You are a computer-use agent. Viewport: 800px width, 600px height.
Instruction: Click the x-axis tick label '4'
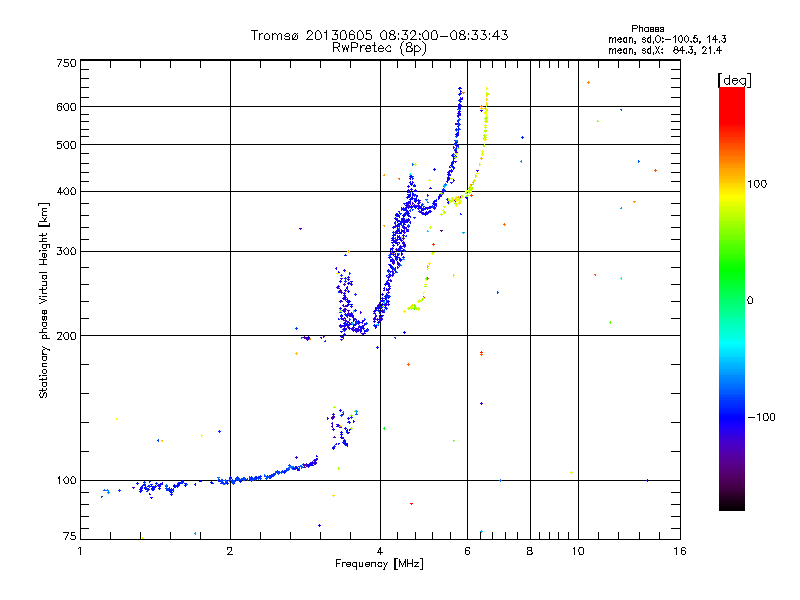coord(380,551)
